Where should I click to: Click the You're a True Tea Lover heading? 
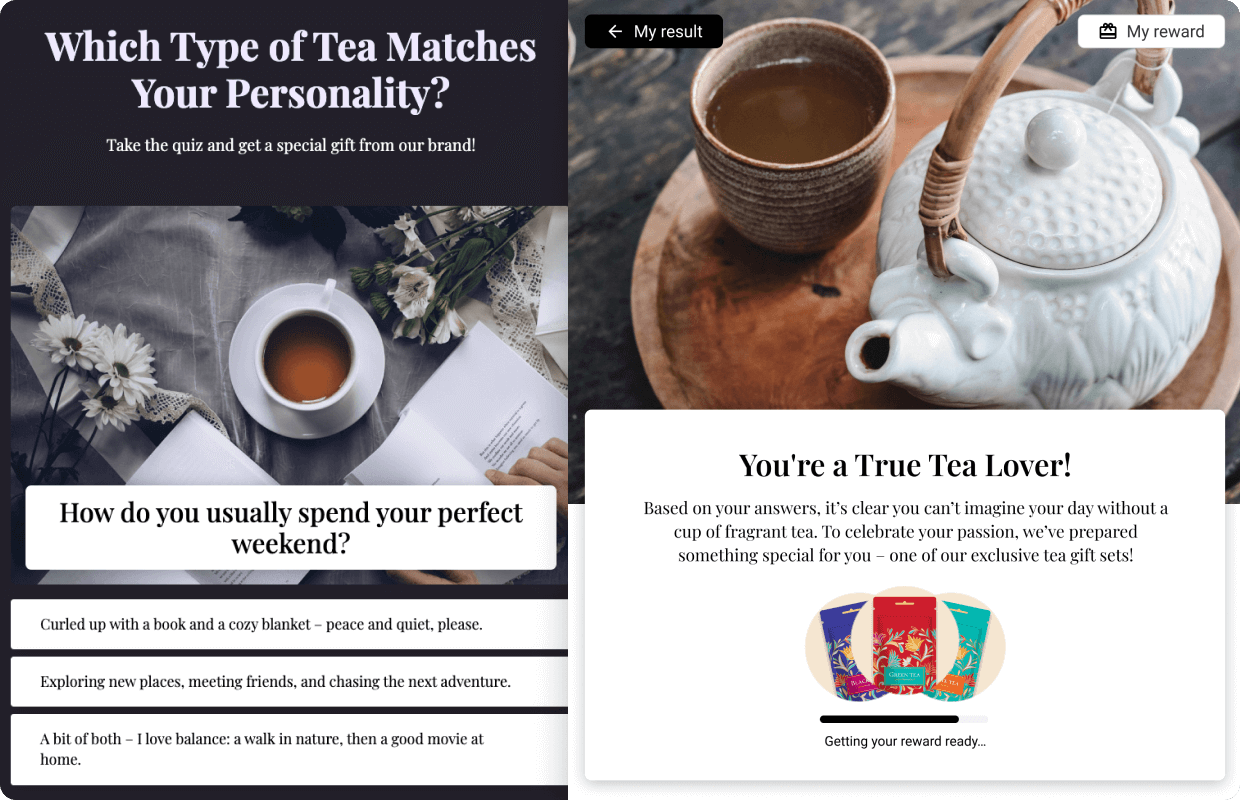pyautogui.click(x=905, y=465)
